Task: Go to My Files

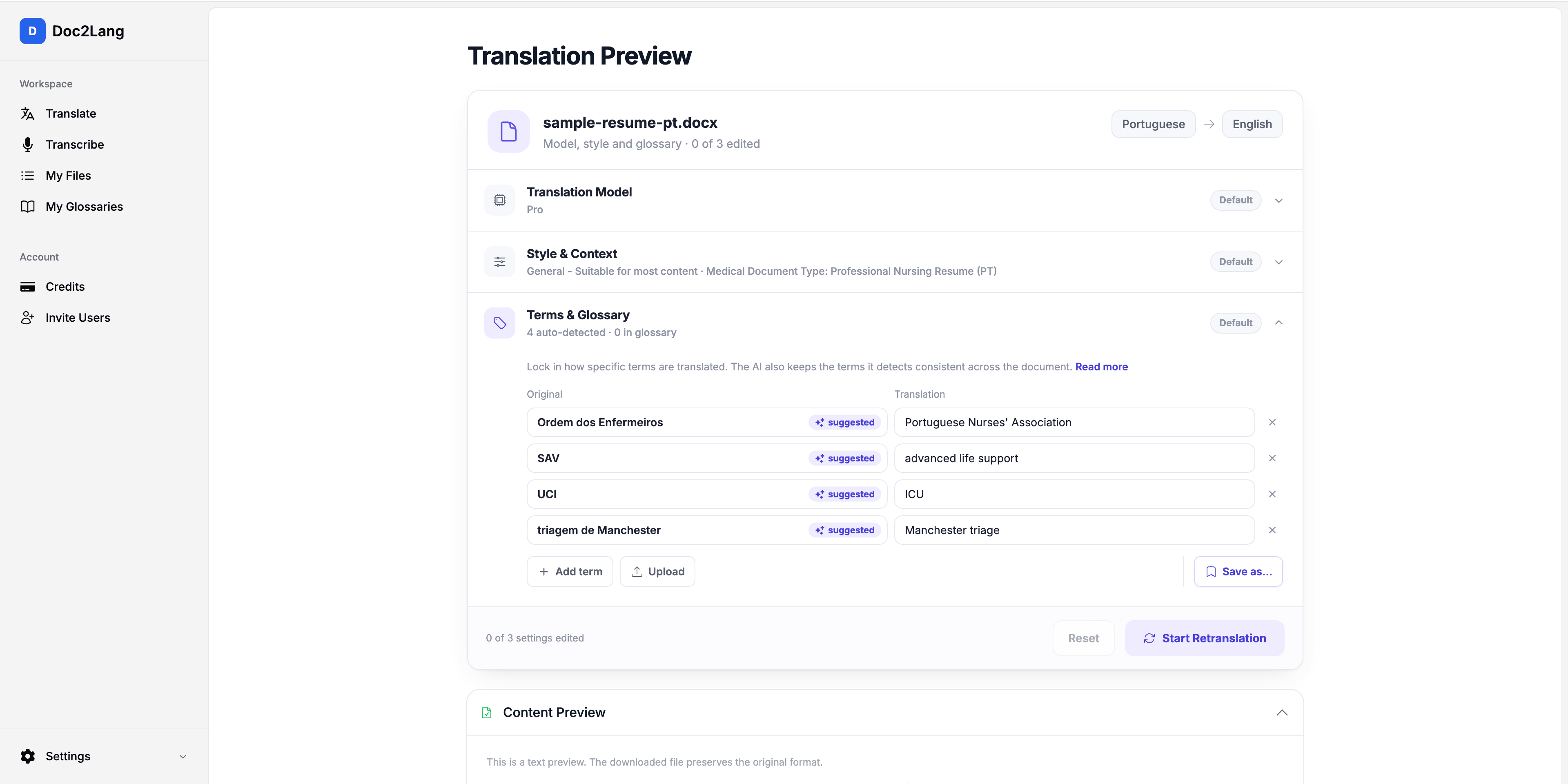Action: 68,176
